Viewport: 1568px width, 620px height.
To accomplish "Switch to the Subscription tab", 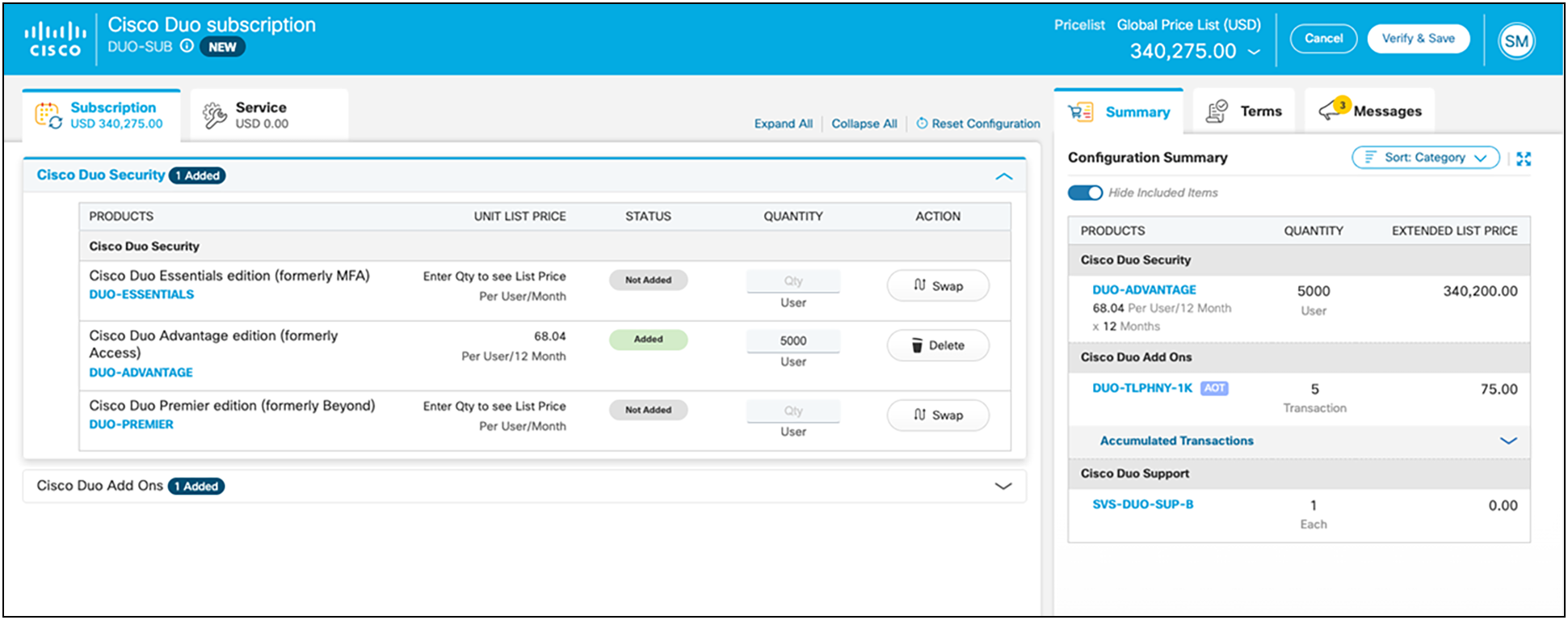I will pos(102,115).
